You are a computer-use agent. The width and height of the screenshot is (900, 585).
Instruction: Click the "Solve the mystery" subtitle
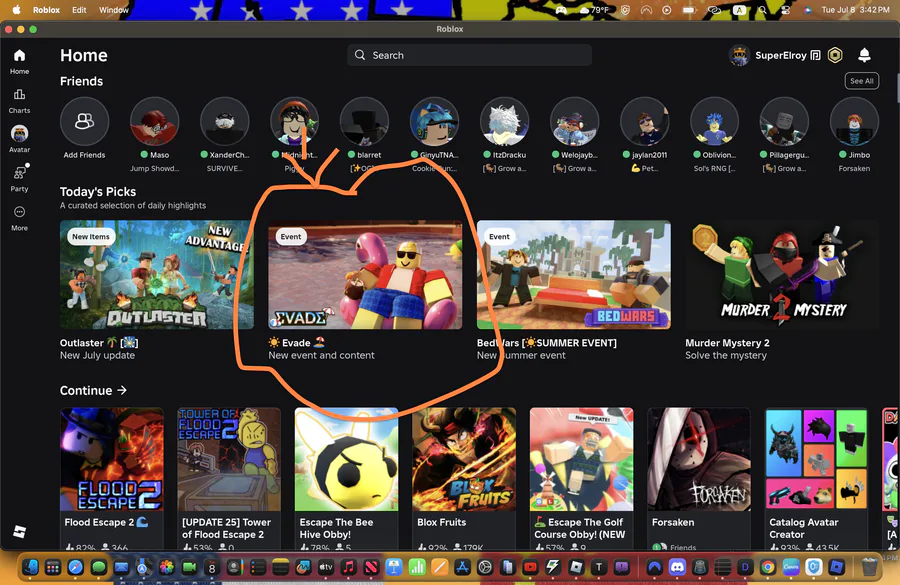pyautogui.click(x=726, y=355)
